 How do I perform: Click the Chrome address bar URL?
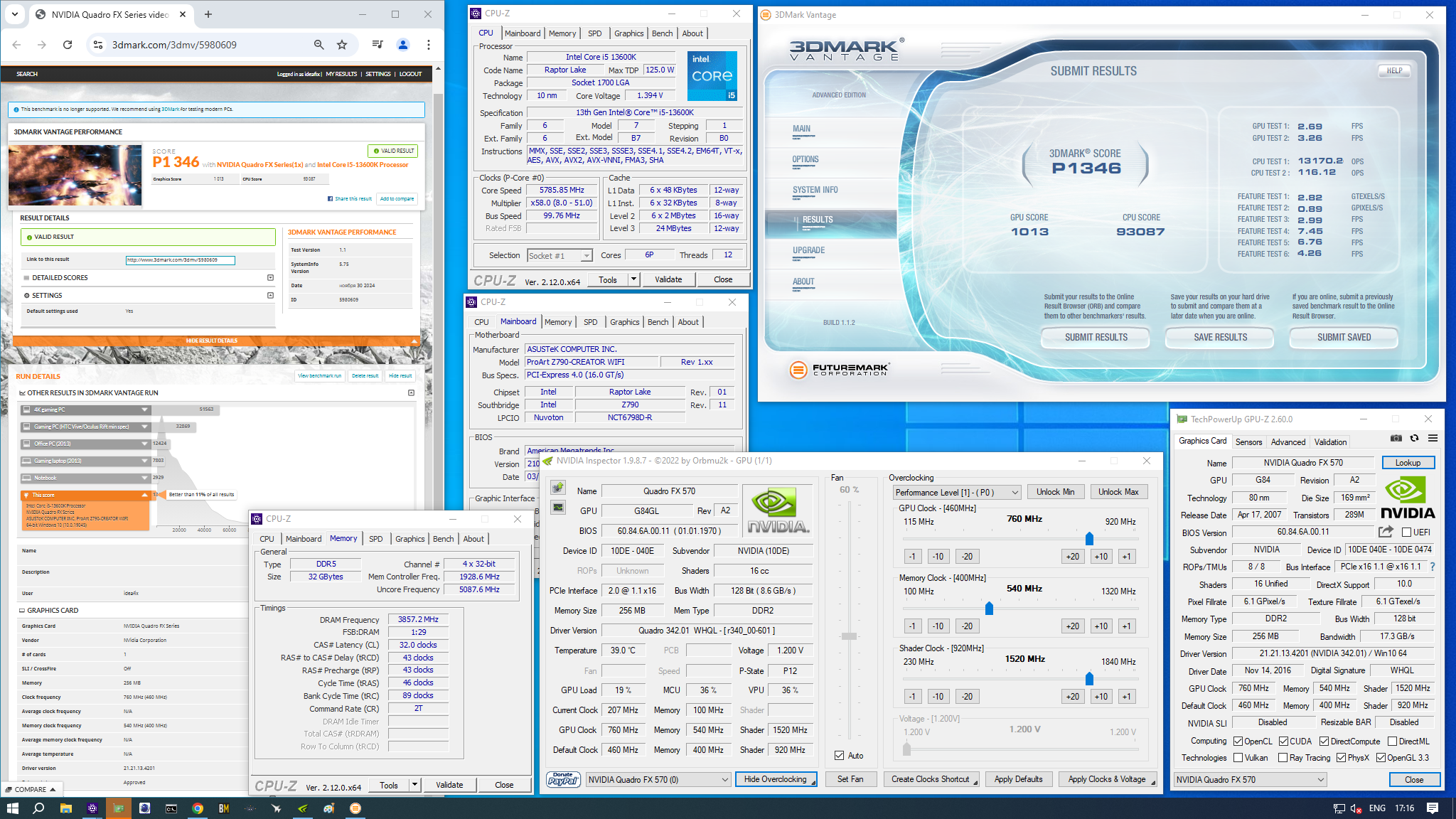pyautogui.click(x=174, y=45)
